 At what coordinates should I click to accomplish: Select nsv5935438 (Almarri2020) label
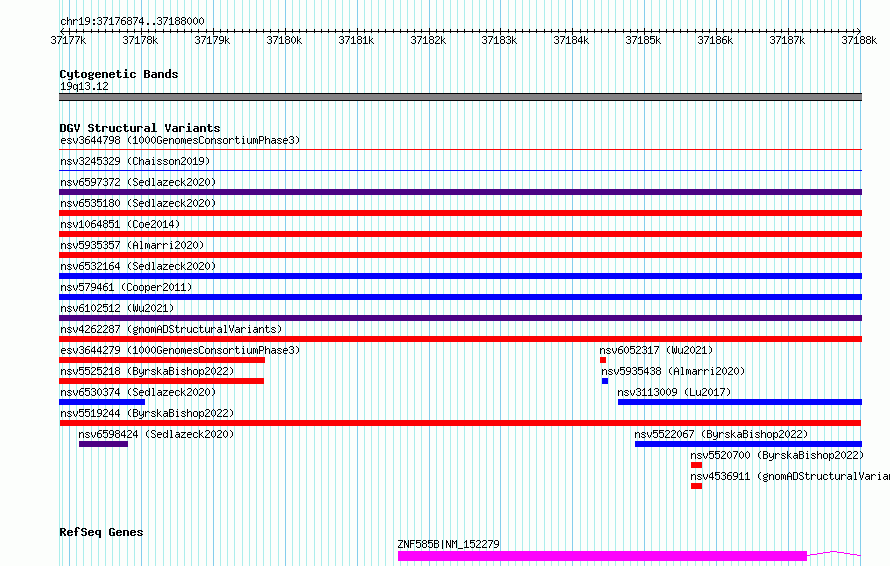coord(673,371)
